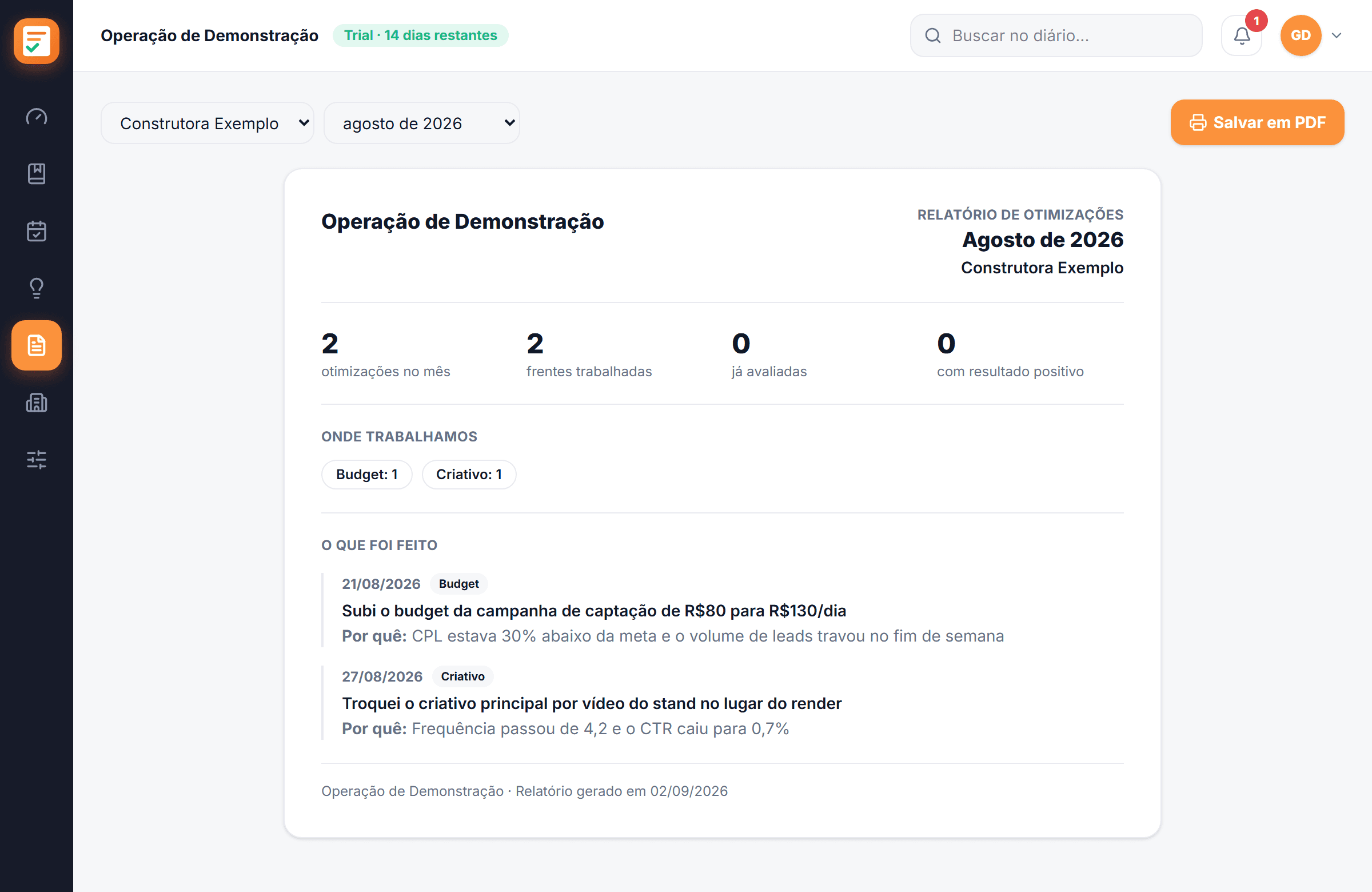Viewport: 1372px width, 892px height.
Task: Open the calendar check sidebar icon
Action: coord(37,231)
